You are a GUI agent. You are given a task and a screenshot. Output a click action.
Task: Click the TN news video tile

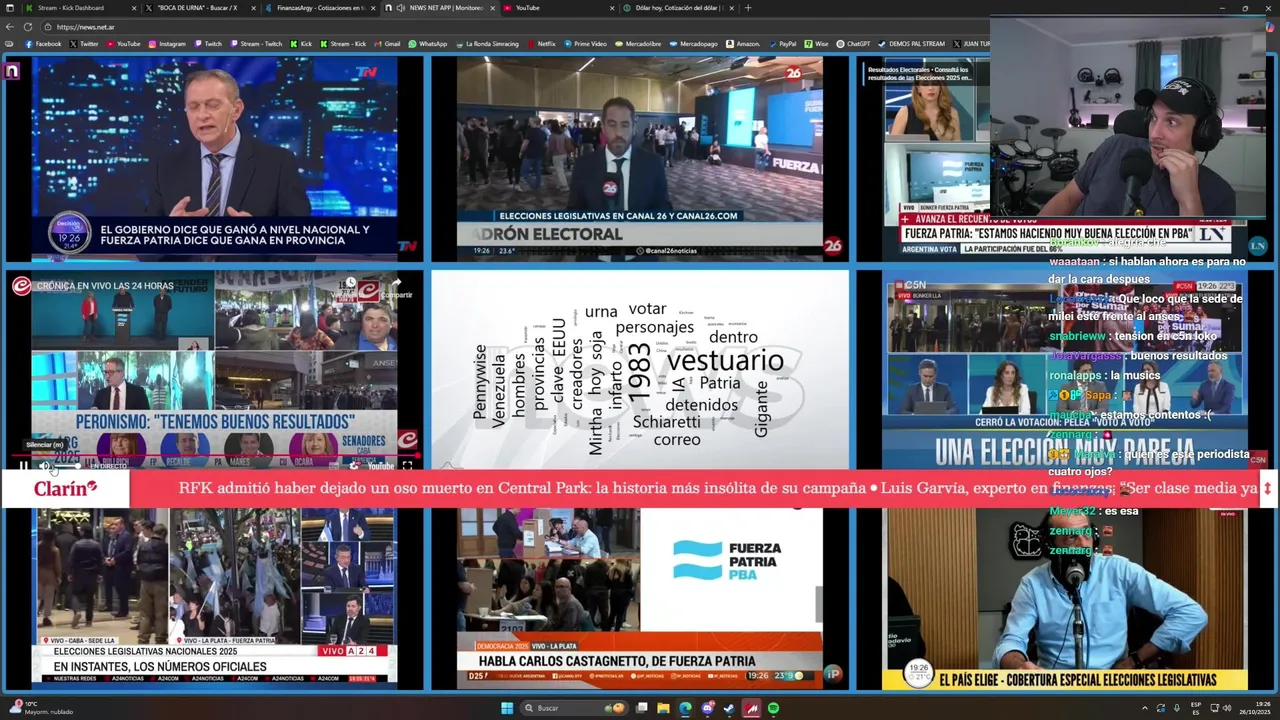click(x=213, y=159)
